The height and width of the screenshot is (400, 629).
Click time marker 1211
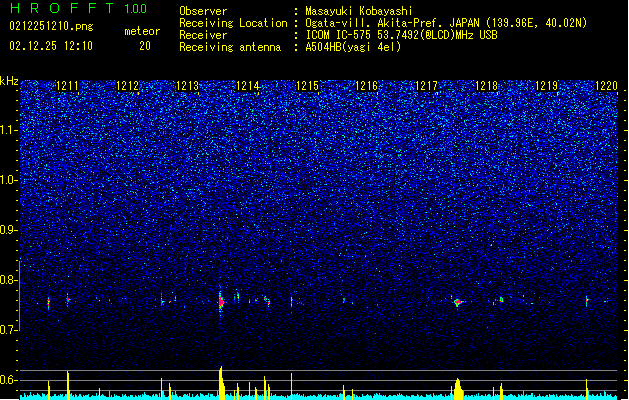[67, 85]
